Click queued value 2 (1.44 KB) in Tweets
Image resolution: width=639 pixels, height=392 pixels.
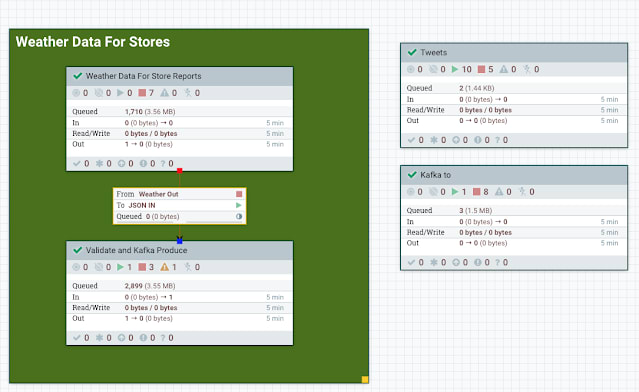[476, 88]
